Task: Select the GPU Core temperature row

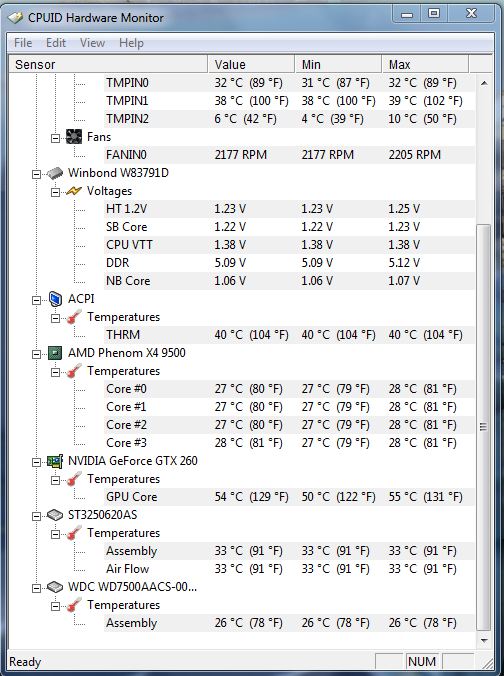Action: [x=289, y=497]
